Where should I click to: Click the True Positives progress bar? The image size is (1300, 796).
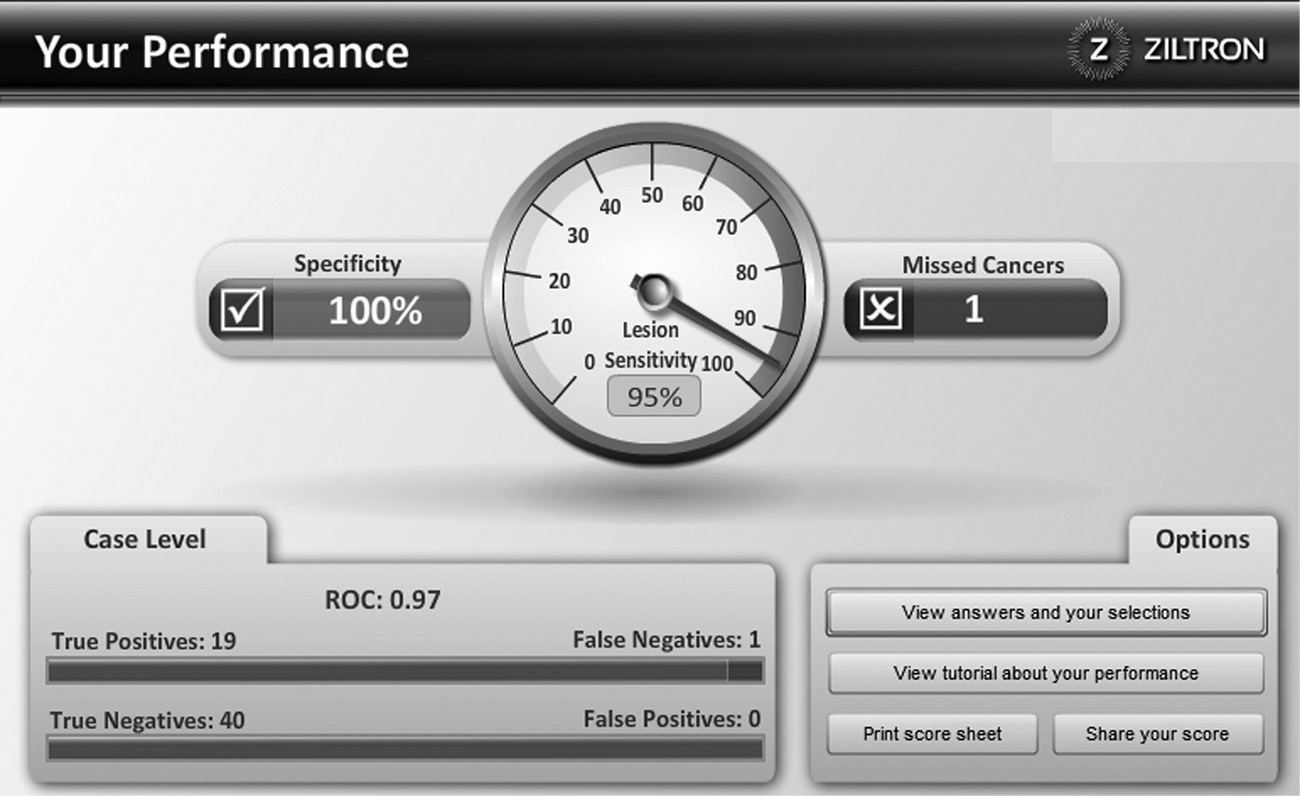[404, 672]
